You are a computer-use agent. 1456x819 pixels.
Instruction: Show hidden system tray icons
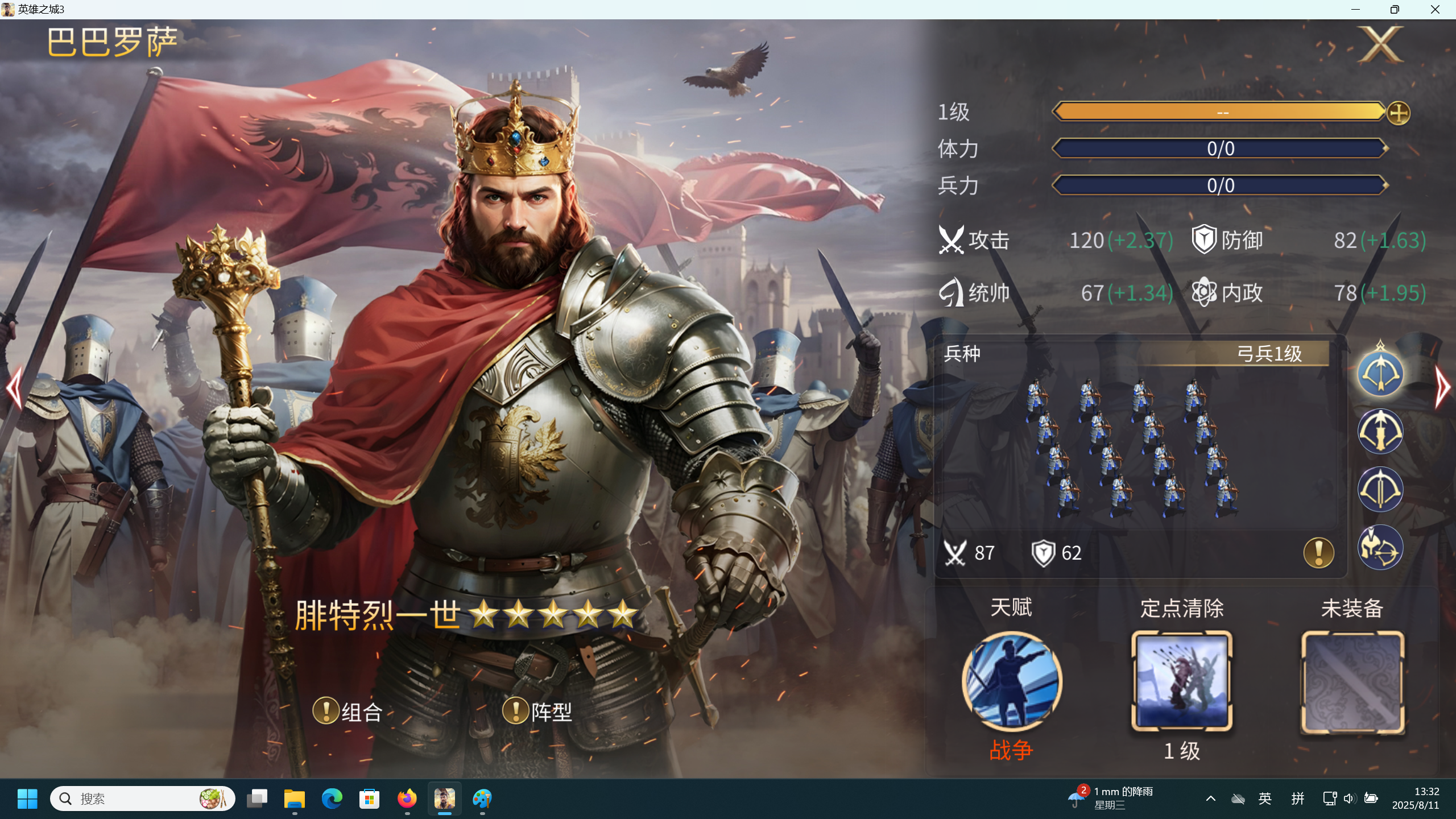[1211, 799]
